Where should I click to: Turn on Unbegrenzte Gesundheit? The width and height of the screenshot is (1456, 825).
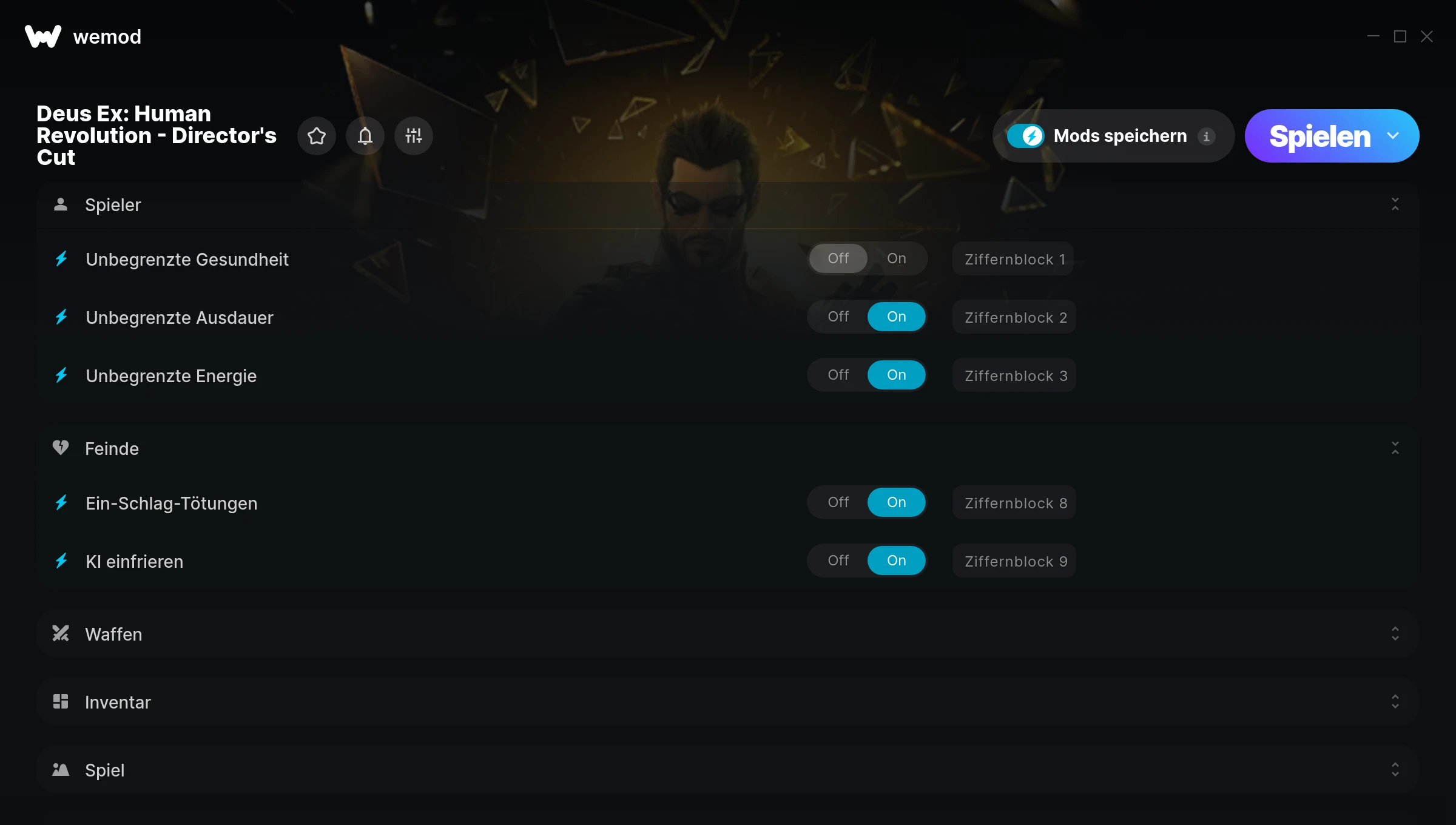[x=897, y=258]
